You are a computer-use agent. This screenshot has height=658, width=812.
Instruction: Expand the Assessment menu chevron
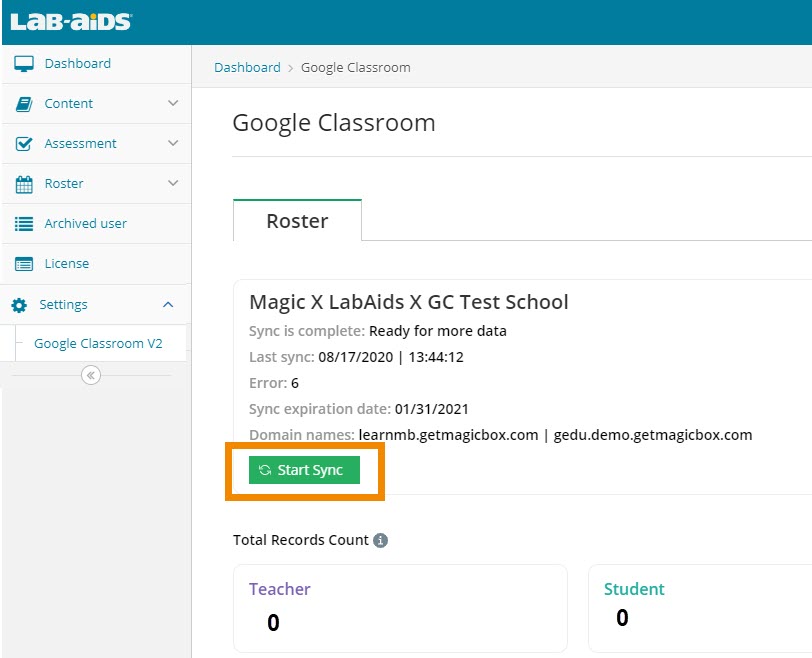[x=173, y=143]
